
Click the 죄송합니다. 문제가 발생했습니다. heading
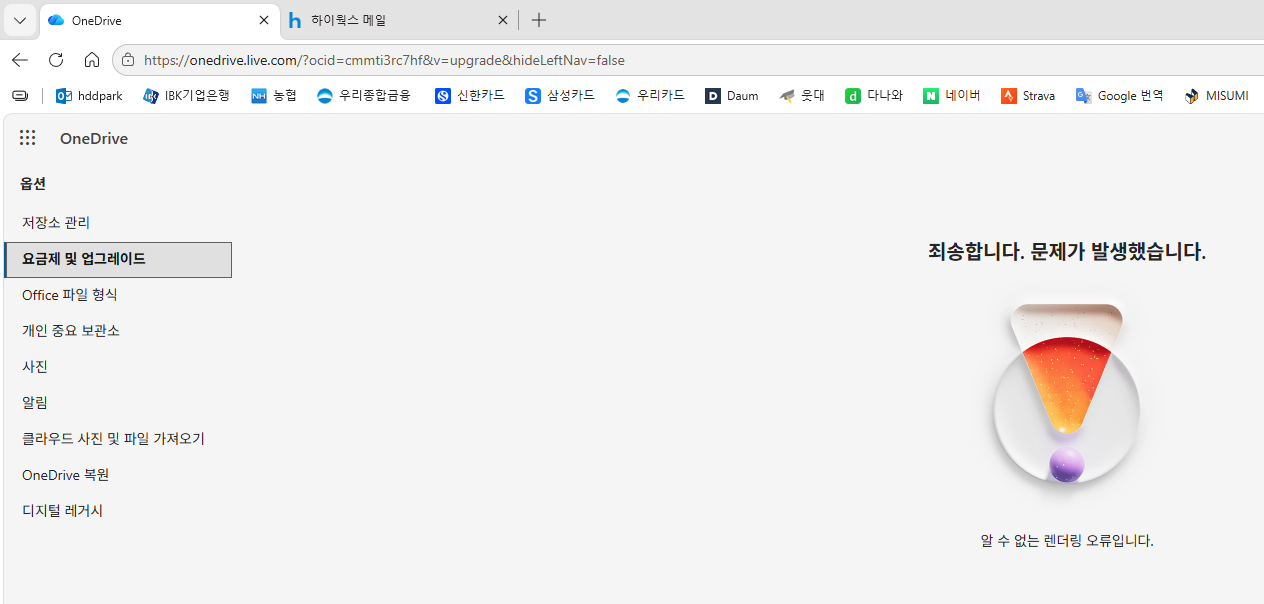(x=1067, y=252)
